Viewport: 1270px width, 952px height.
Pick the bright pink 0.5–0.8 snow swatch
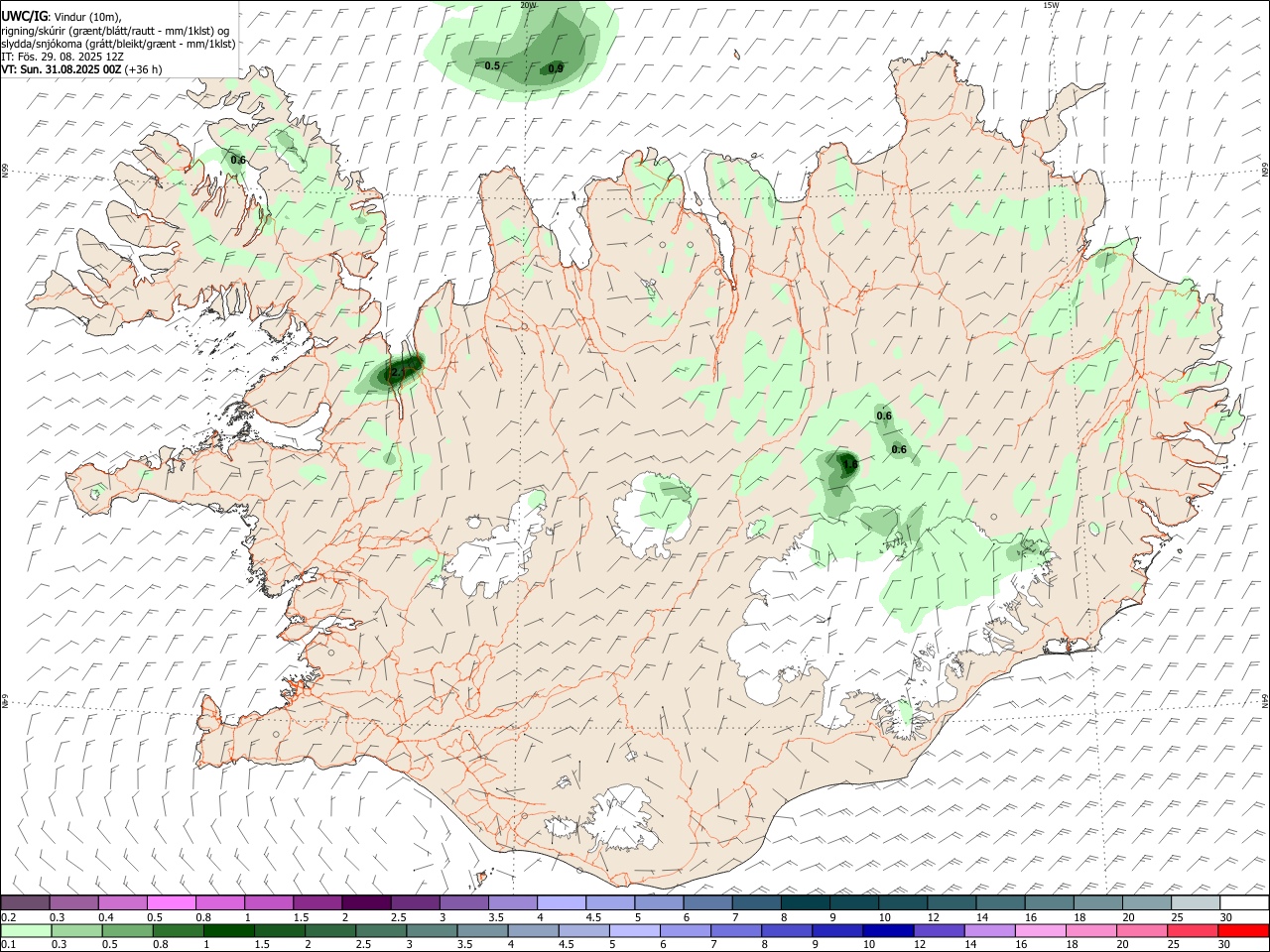click(171, 903)
